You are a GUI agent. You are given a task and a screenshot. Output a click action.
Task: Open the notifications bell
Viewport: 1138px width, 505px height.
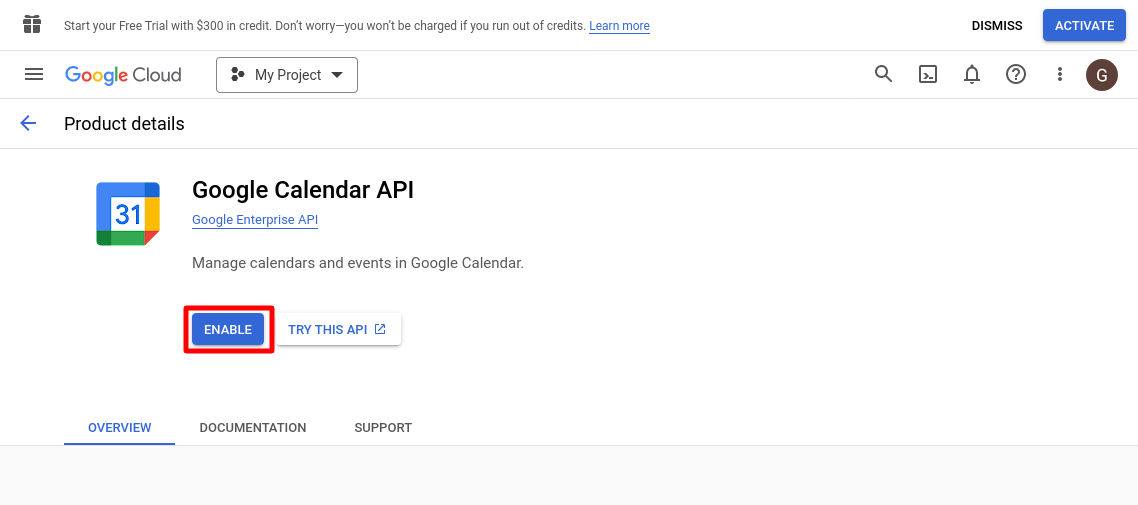[971, 74]
